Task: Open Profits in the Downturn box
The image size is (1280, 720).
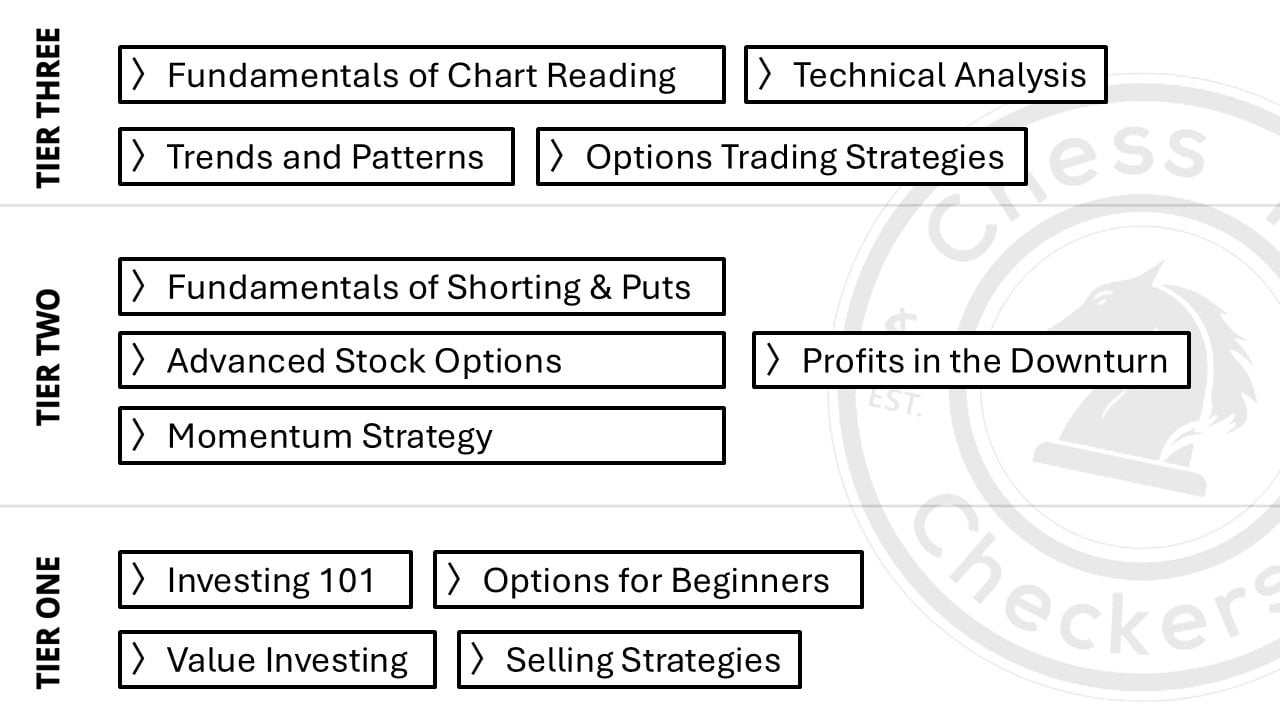Action: [971, 360]
